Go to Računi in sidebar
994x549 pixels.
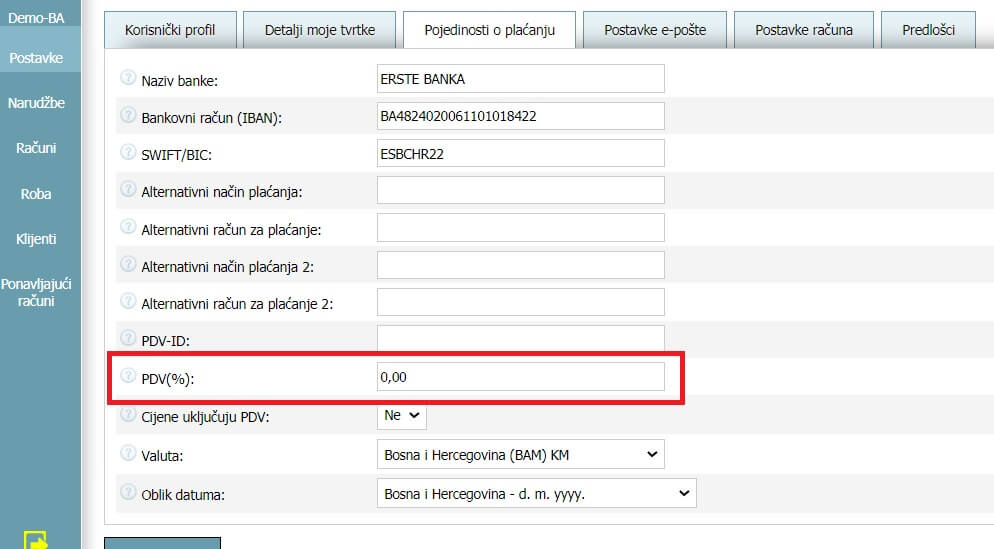36,148
